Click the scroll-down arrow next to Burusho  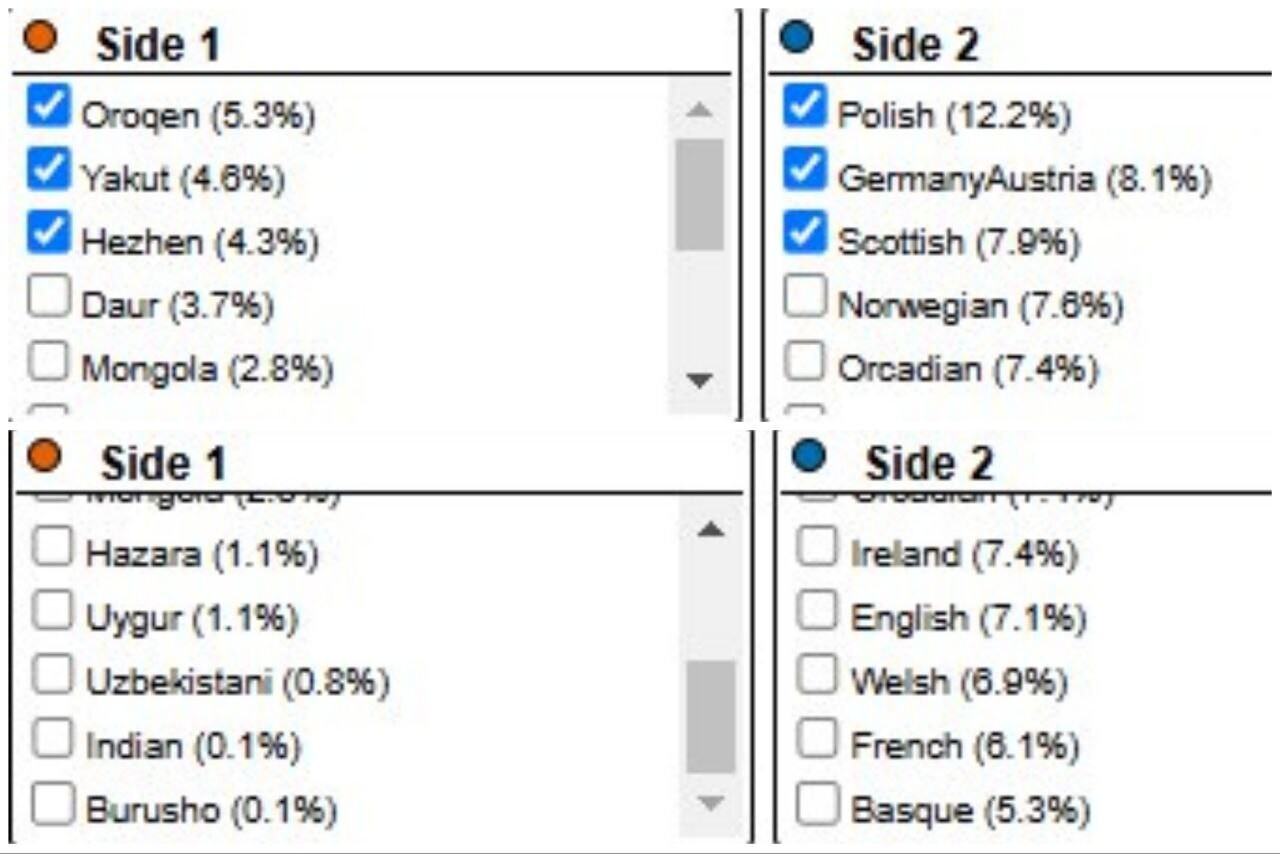point(710,802)
